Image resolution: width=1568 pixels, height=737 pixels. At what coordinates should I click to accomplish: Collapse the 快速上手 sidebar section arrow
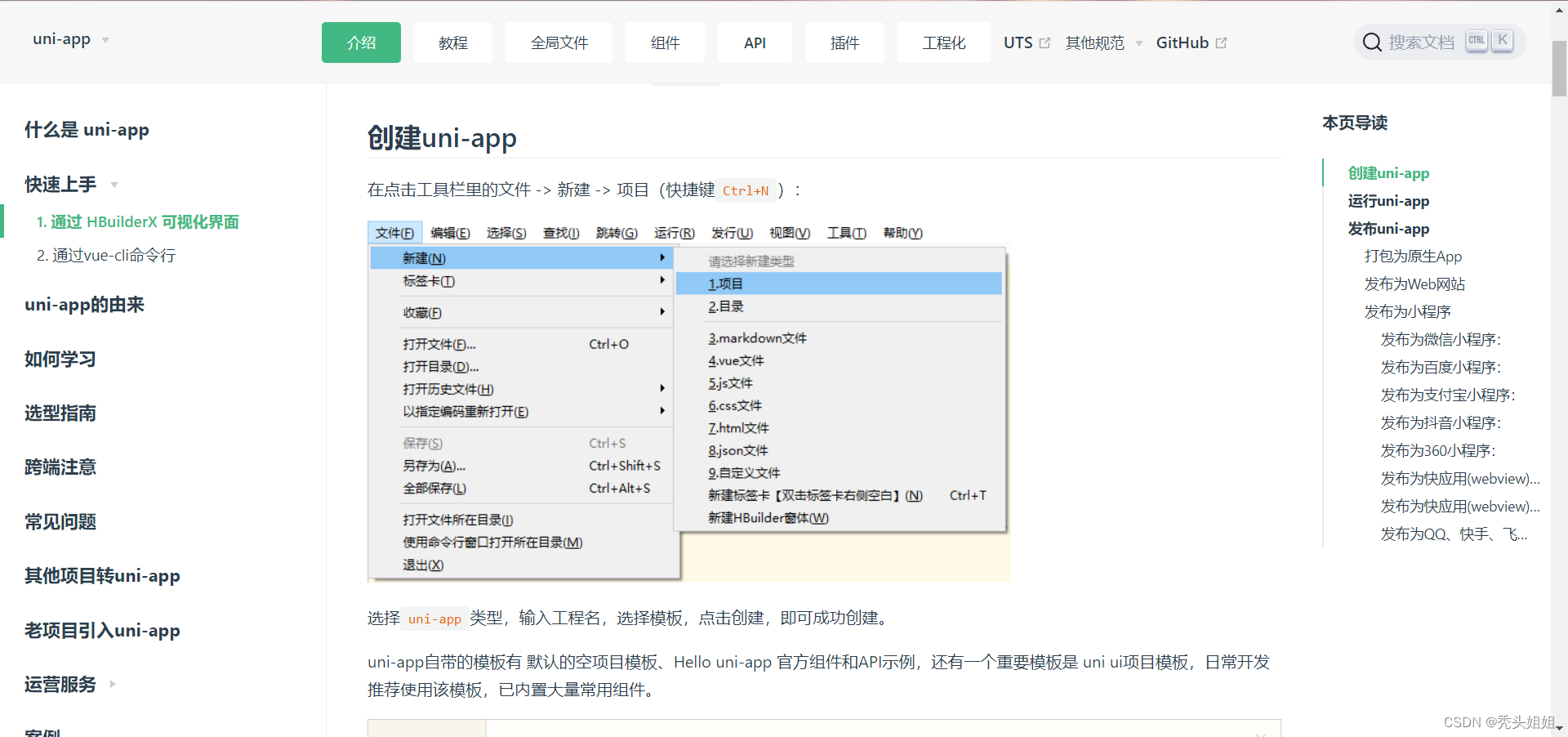[114, 185]
